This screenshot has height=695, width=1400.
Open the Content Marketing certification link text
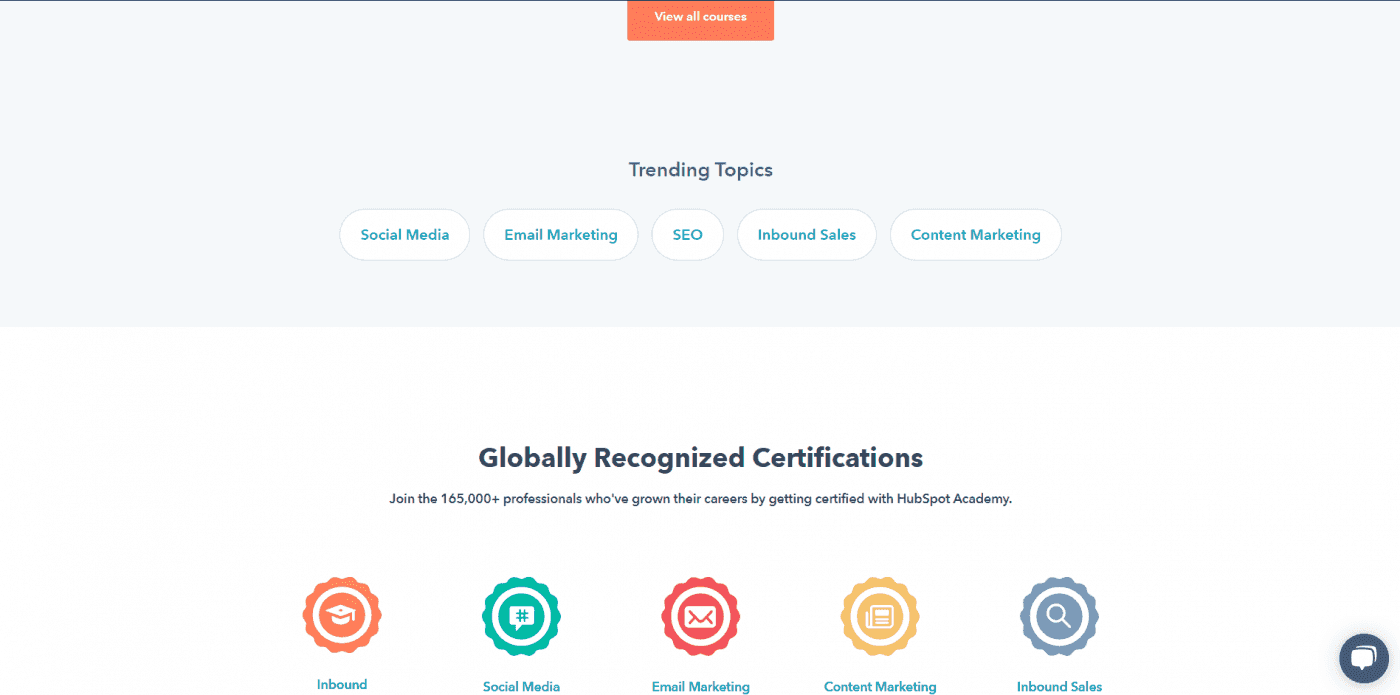pos(880,687)
